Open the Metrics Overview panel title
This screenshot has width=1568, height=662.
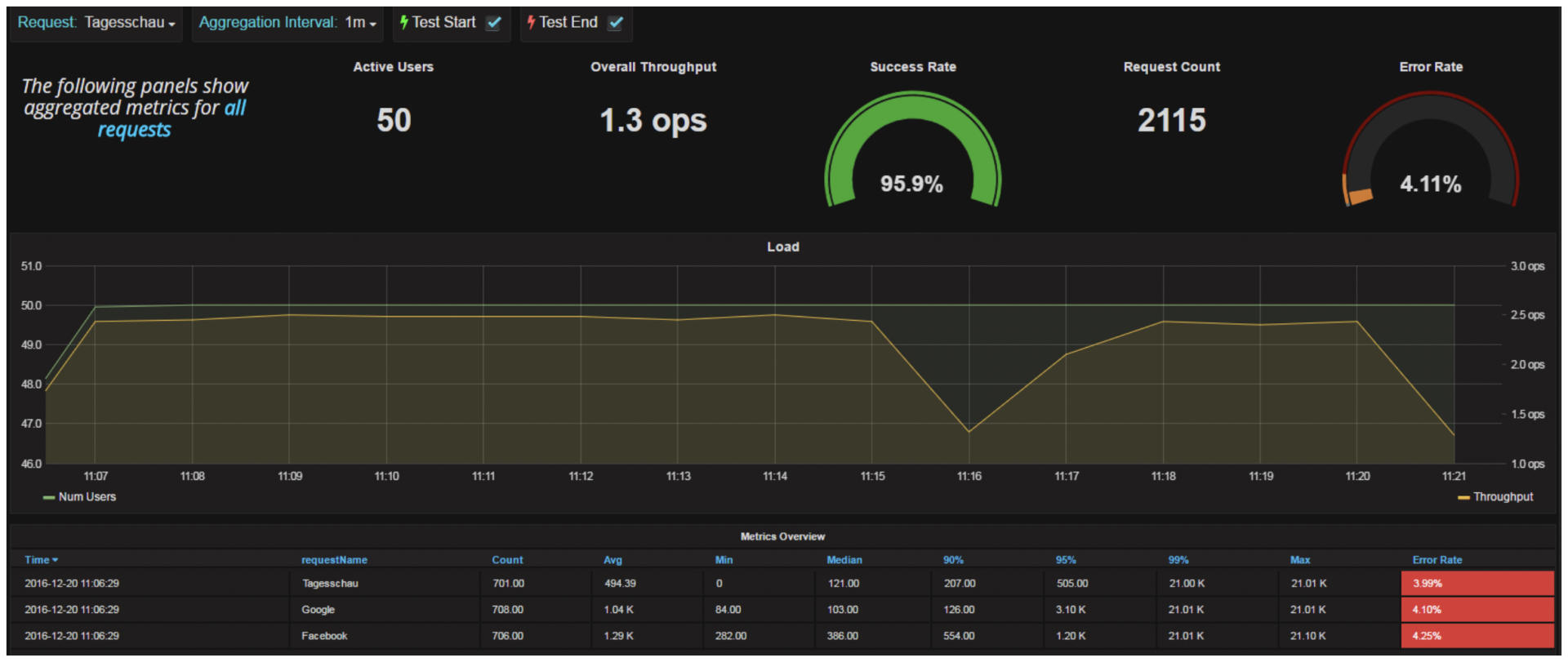pos(782,536)
